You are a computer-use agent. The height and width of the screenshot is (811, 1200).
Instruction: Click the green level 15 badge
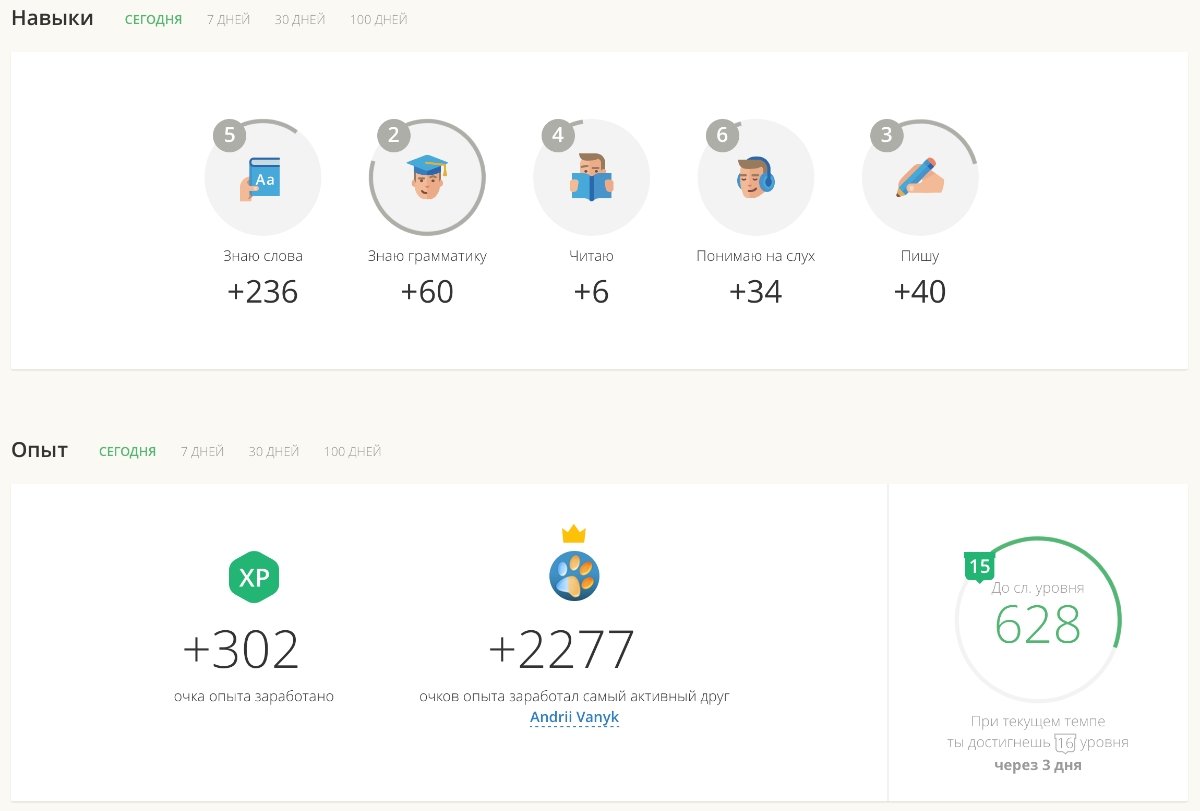(x=979, y=567)
